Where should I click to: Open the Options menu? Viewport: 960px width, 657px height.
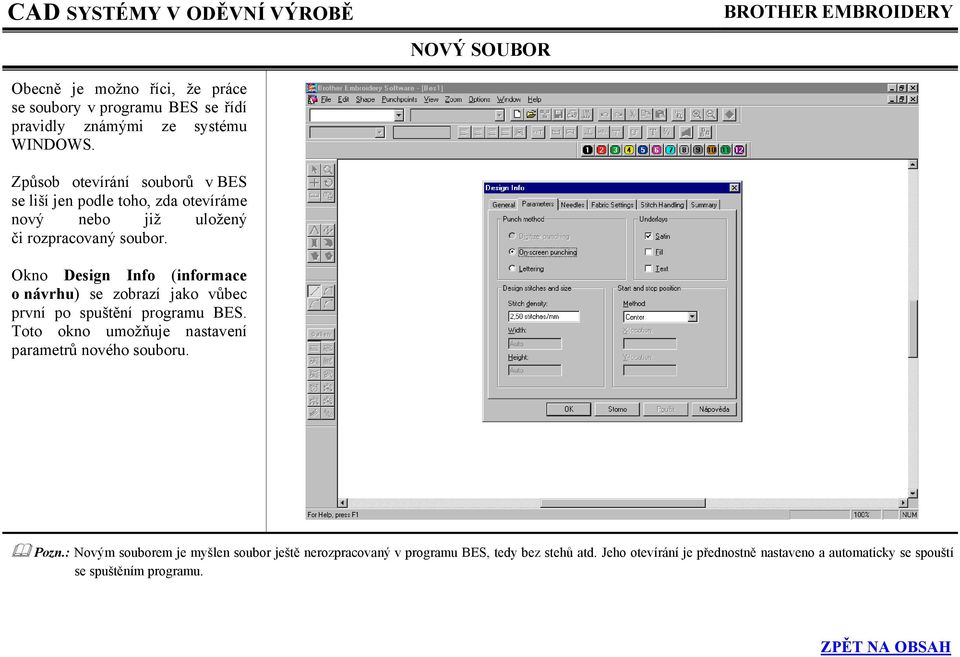(x=479, y=99)
